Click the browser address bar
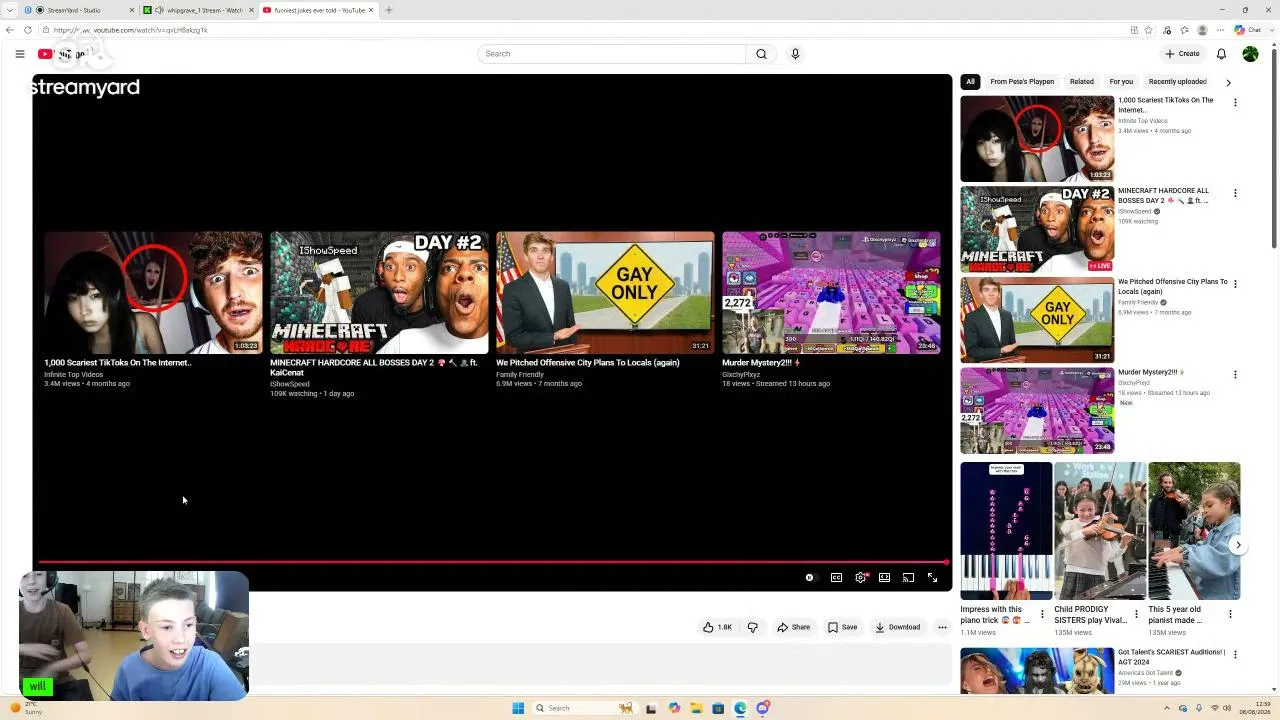The width and height of the screenshot is (1280, 720). point(590,30)
